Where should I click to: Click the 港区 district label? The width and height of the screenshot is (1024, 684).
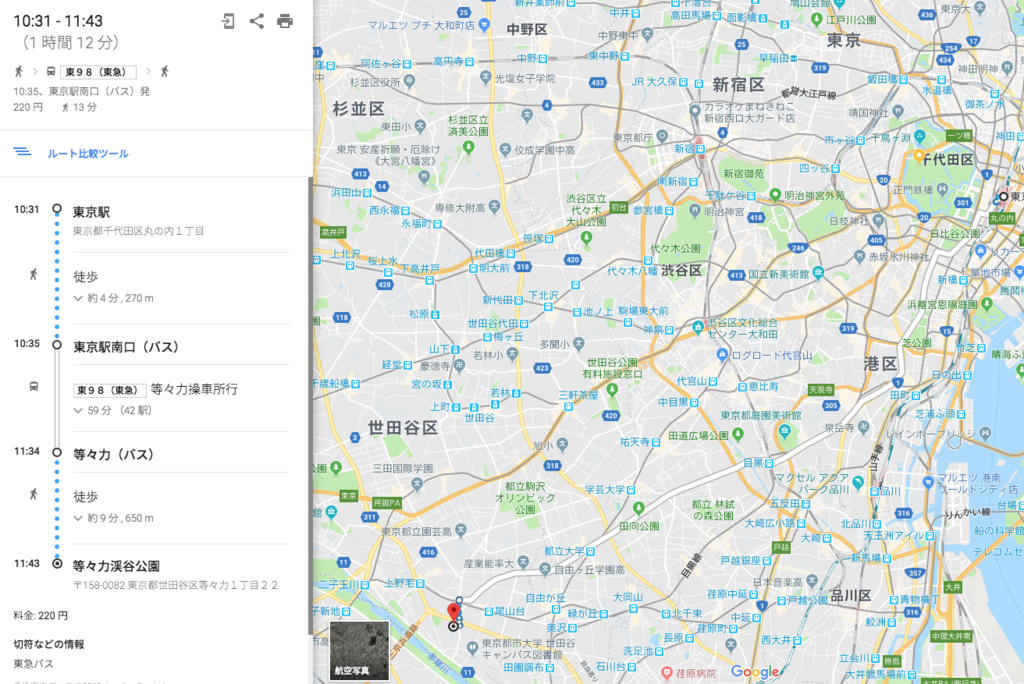pyautogui.click(x=880, y=363)
